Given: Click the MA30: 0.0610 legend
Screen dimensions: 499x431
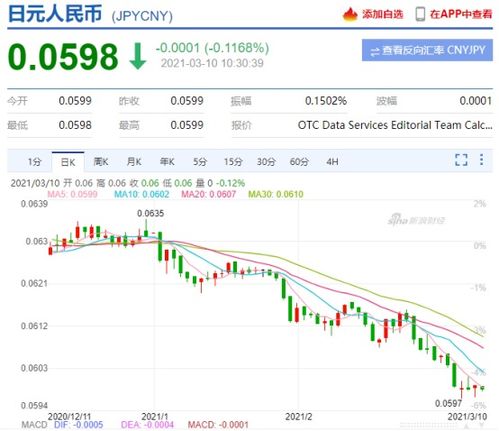Looking at the screenshot, I should click(276, 194).
